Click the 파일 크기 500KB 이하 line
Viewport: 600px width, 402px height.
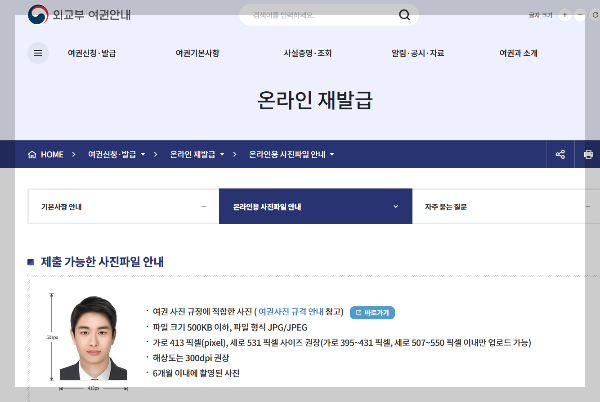point(230,327)
